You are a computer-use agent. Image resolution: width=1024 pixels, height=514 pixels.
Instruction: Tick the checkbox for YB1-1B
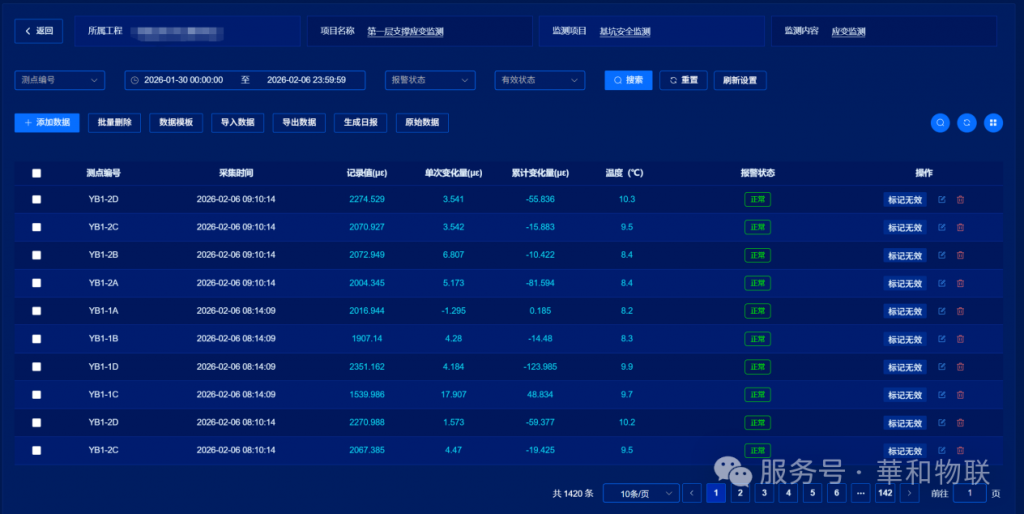pos(37,338)
